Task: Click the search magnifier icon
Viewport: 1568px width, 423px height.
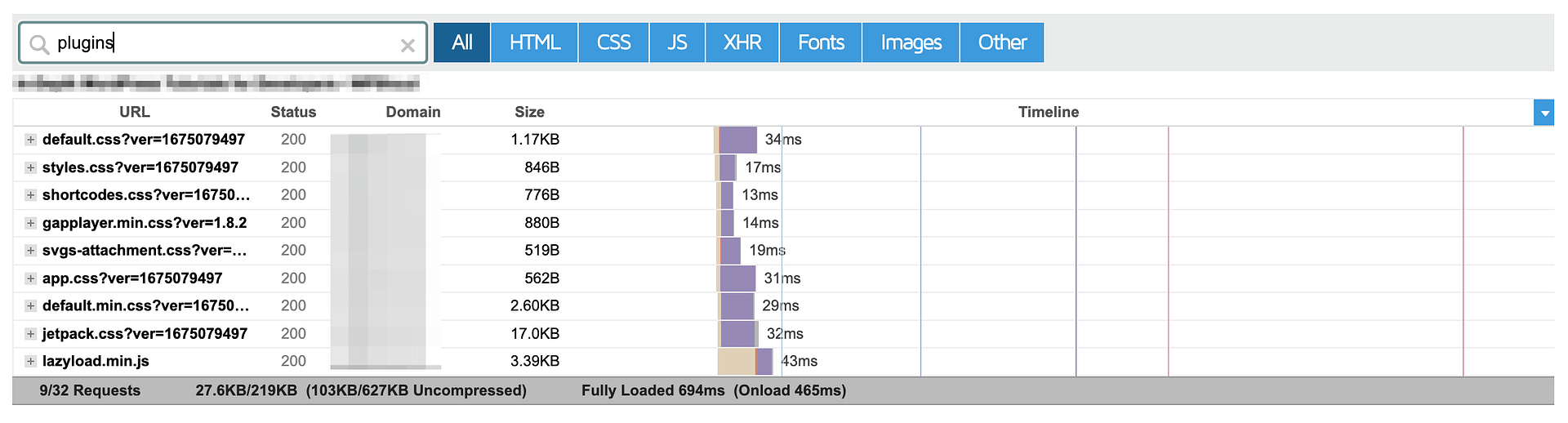Action: (39, 44)
